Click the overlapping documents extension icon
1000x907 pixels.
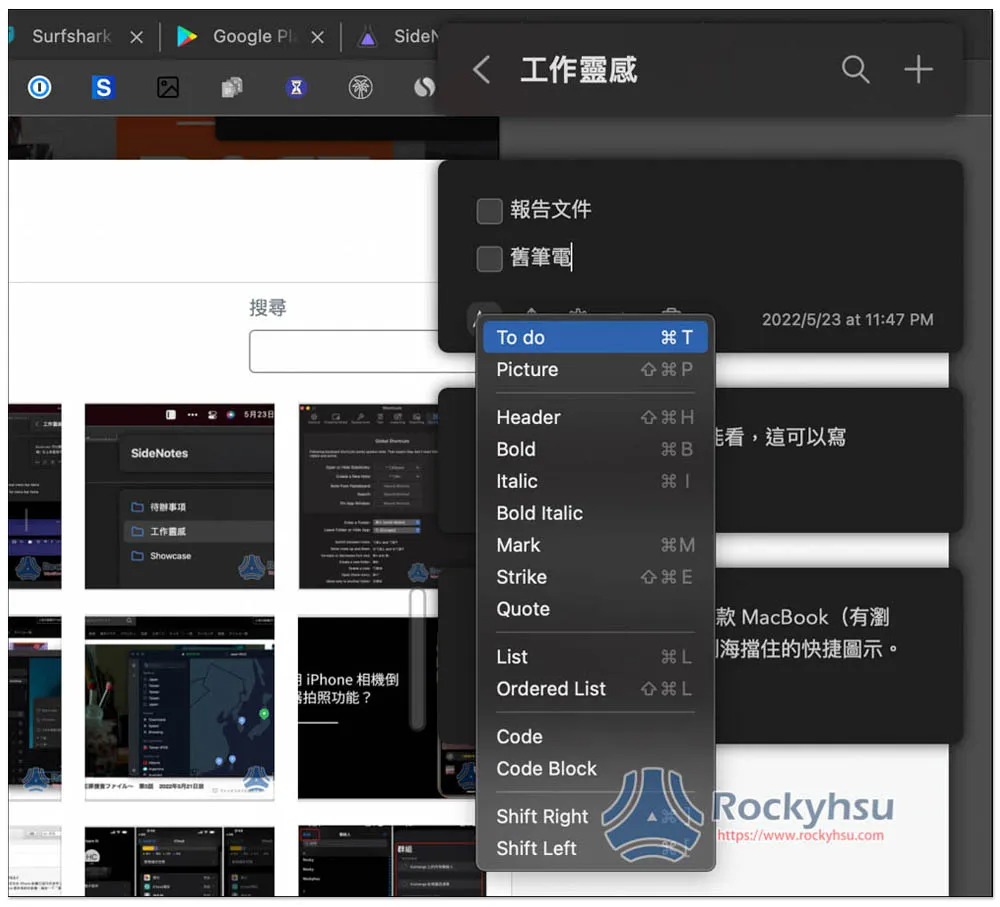pyautogui.click(x=232, y=88)
